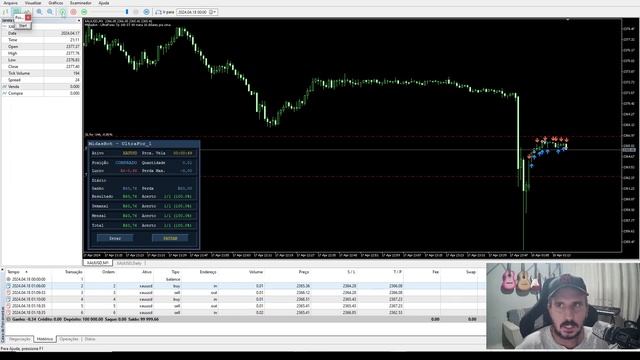Switch chart to bar chart mode icon
640x360 pixels.
(6, 12)
